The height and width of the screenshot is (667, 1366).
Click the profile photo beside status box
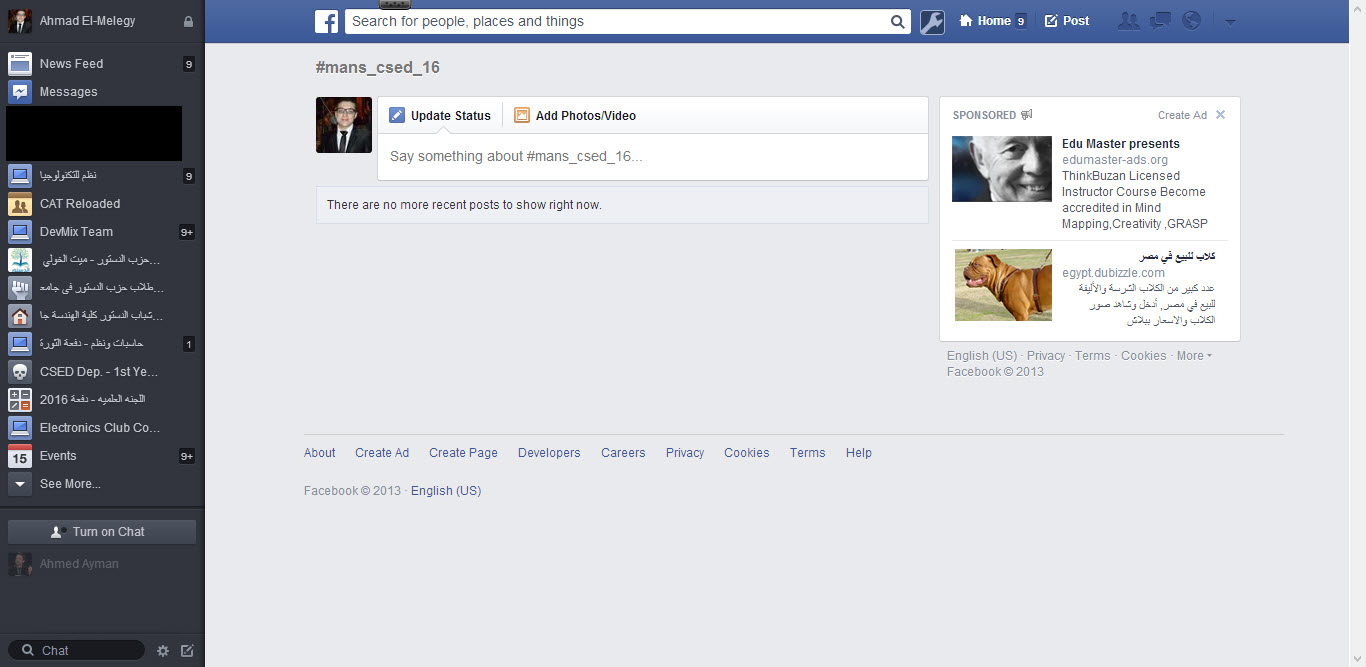pyautogui.click(x=344, y=125)
